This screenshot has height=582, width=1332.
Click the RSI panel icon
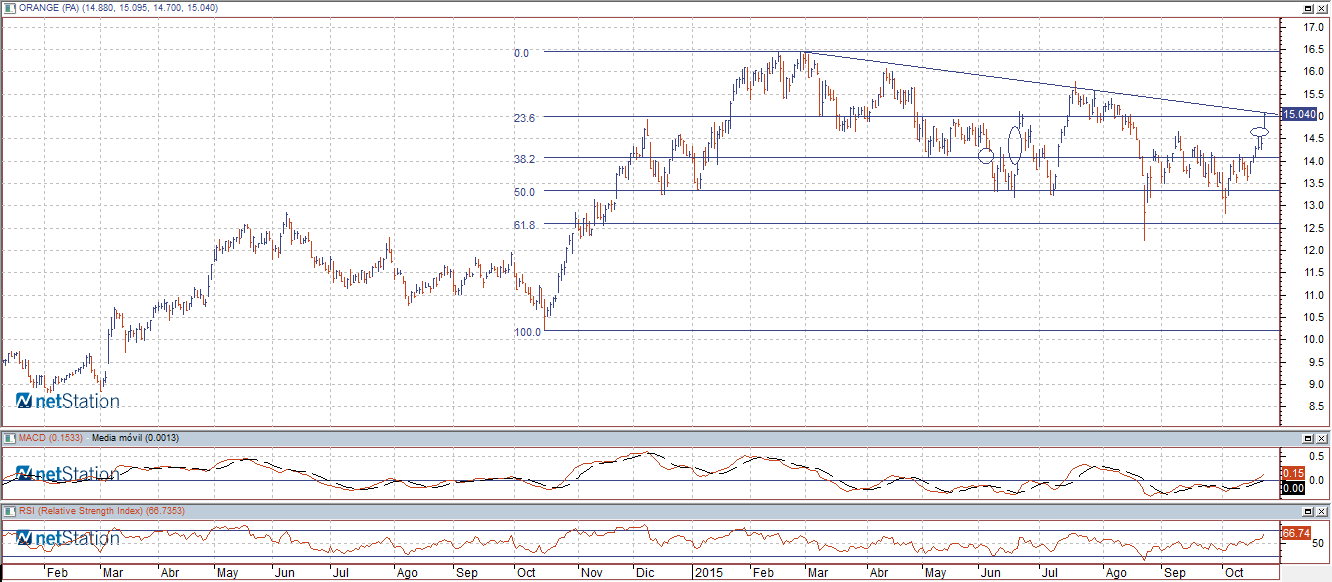(8, 512)
